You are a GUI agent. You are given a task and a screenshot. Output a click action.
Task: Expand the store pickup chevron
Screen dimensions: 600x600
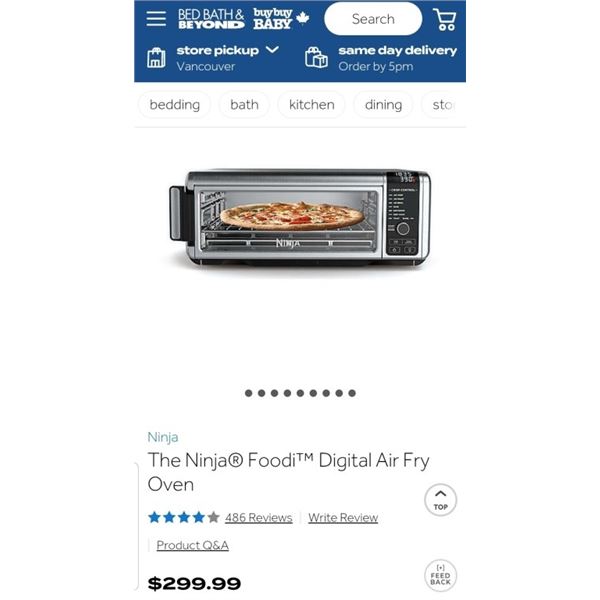(272, 50)
